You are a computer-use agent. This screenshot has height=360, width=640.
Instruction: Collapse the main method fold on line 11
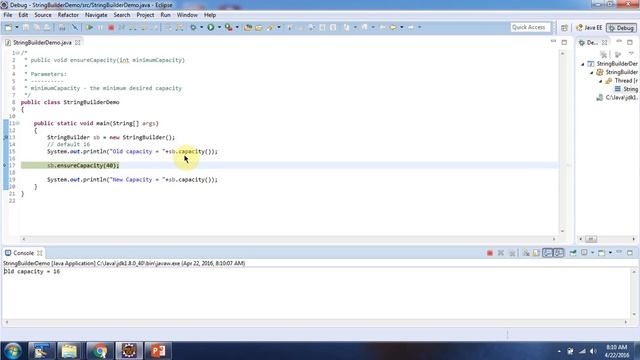coord(18,123)
